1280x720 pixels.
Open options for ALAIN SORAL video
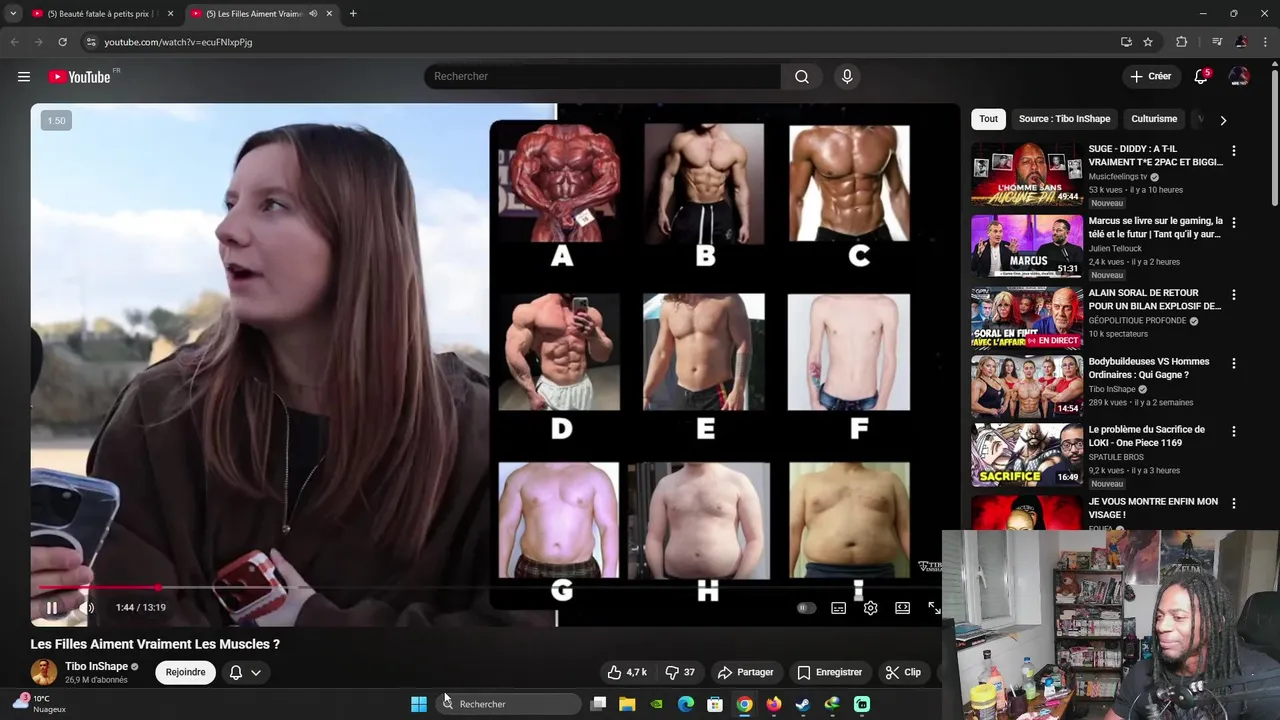(1233, 295)
